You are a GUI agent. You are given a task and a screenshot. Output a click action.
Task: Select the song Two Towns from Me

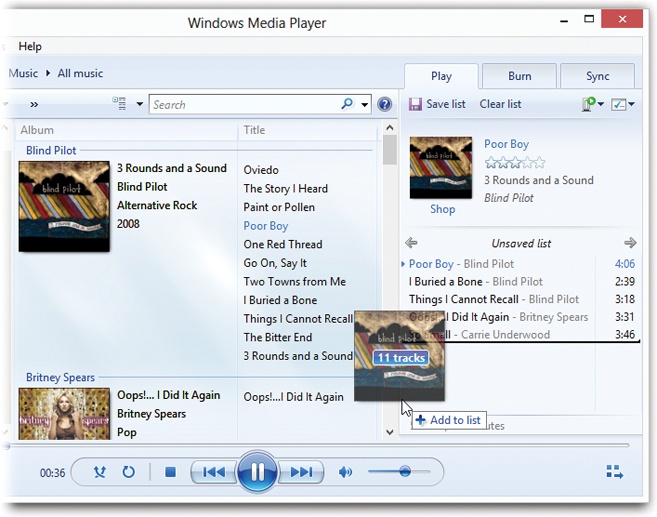coord(295,282)
